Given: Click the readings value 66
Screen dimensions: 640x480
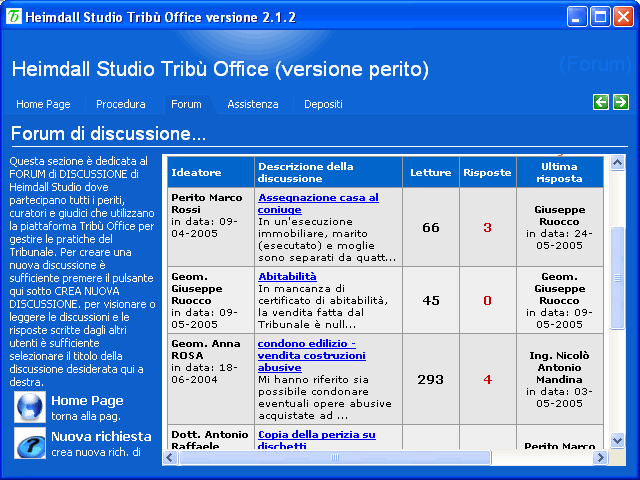Looking at the screenshot, I should [431, 228].
